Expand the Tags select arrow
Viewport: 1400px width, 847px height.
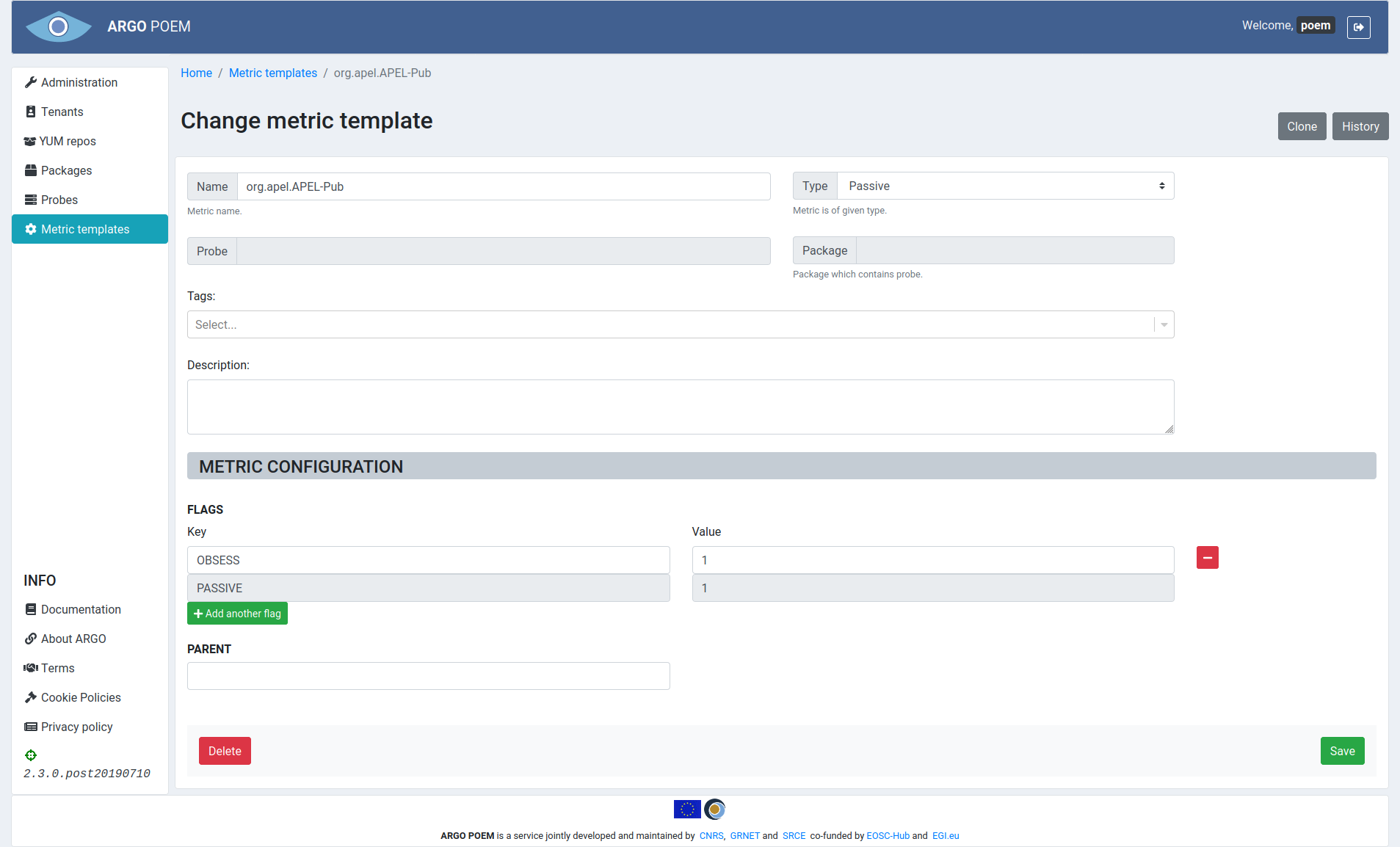(1164, 324)
